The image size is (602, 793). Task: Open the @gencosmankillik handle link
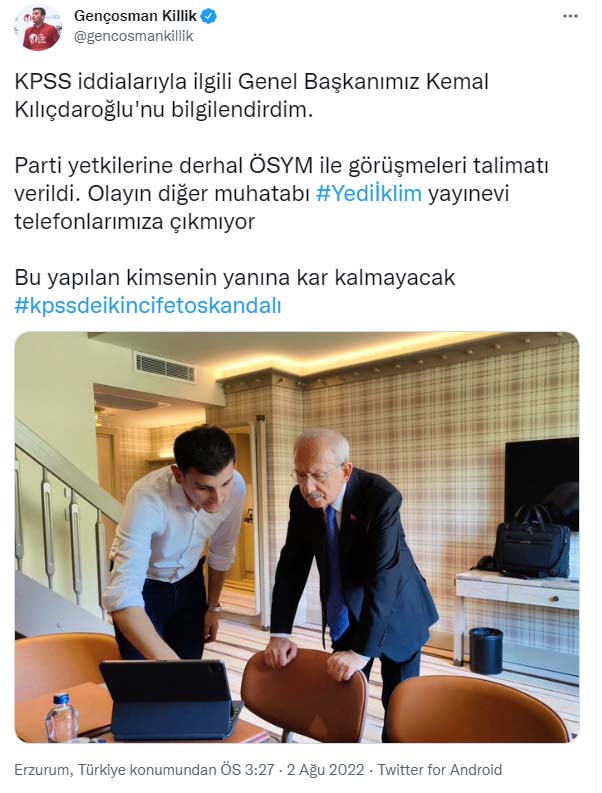click(134, 36)
